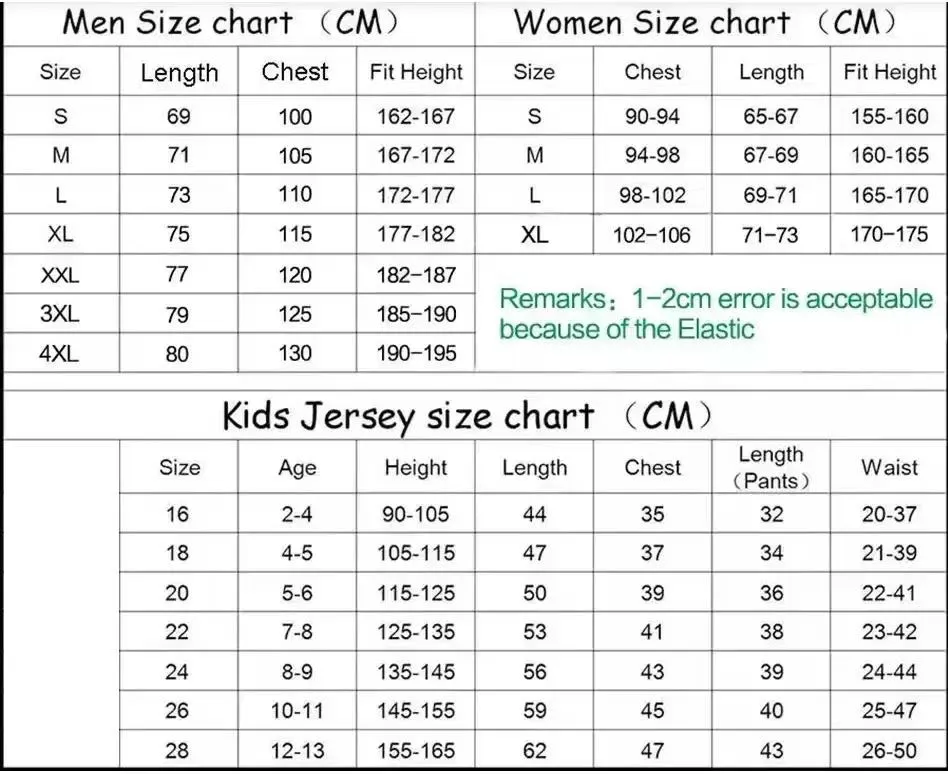Click the Length (Pants) column header

pos(771,467)
